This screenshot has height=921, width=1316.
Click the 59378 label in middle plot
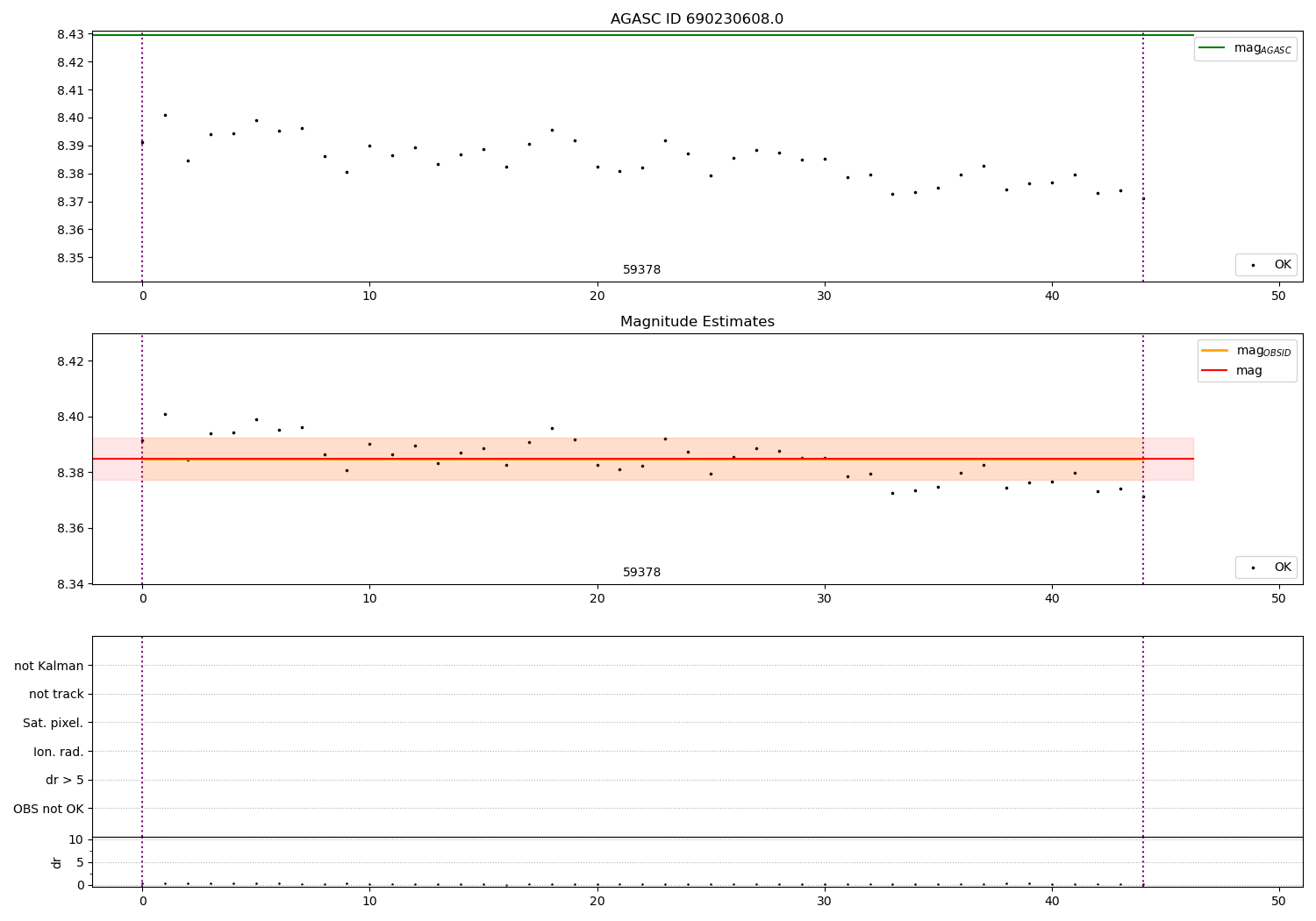coord(641,572)
